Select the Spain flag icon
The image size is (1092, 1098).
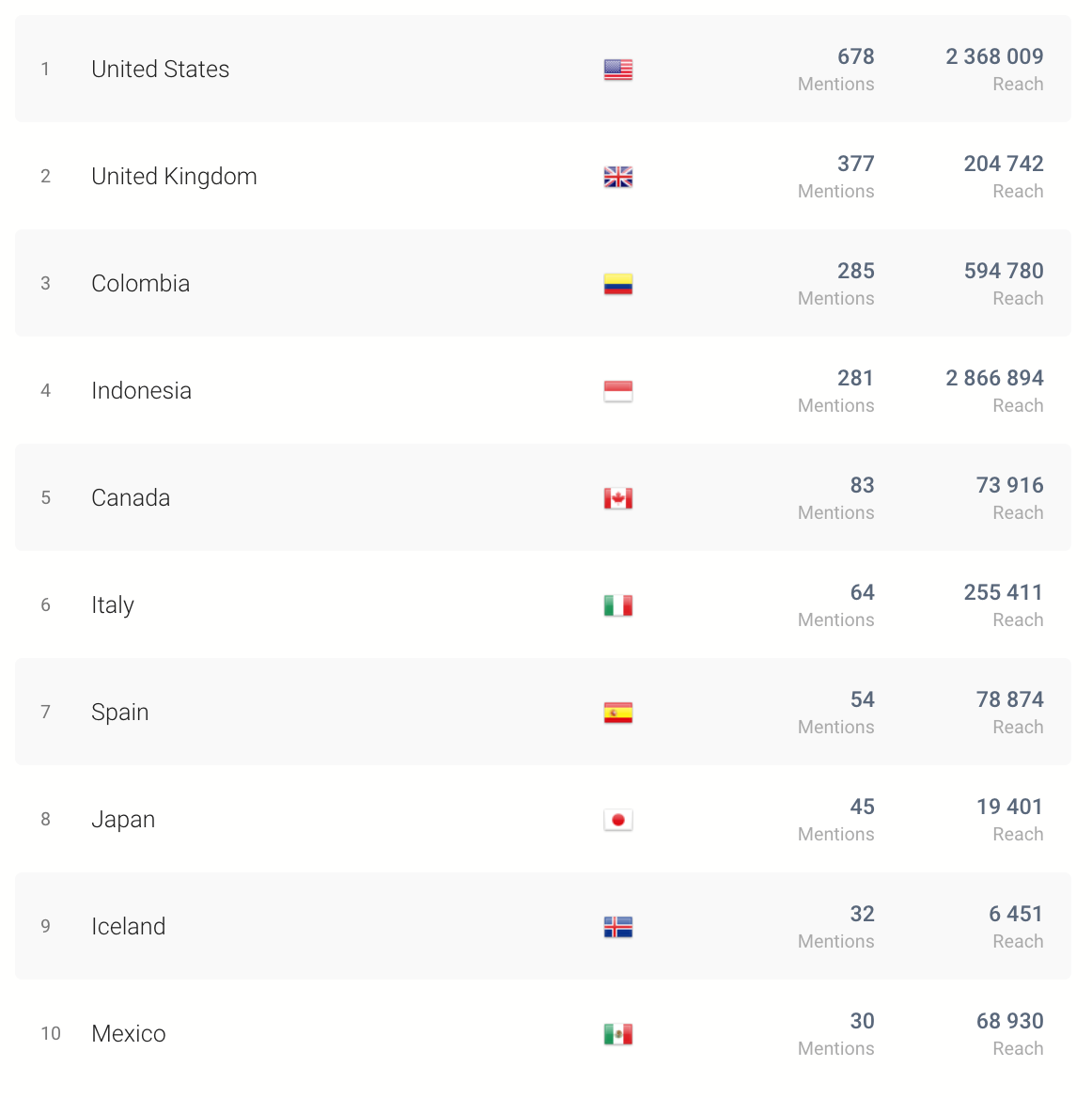point(618,713)
